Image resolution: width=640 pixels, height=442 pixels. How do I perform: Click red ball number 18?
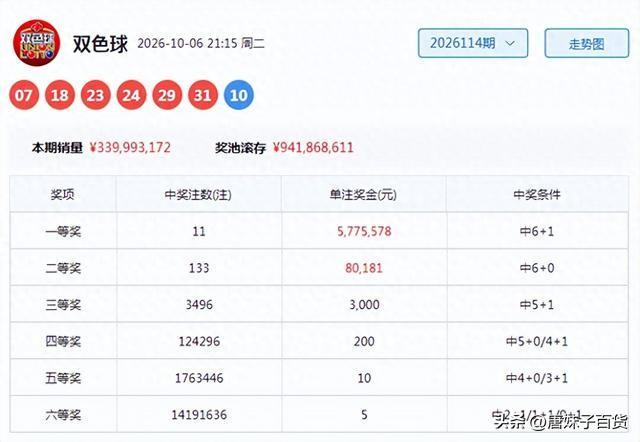pos(60,95)
